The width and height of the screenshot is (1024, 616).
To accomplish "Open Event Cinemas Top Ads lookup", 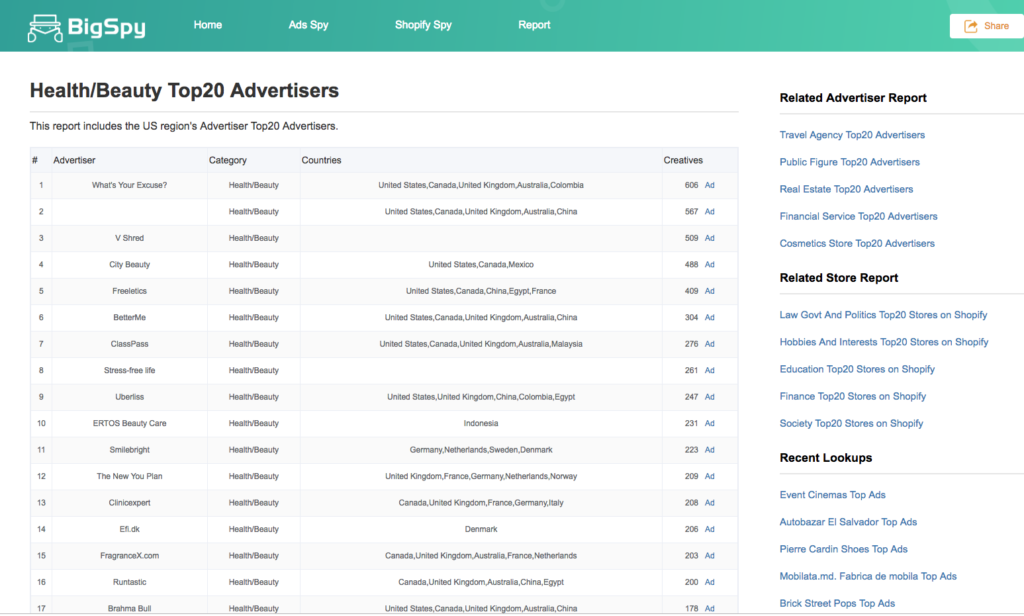I will [833, 495].
